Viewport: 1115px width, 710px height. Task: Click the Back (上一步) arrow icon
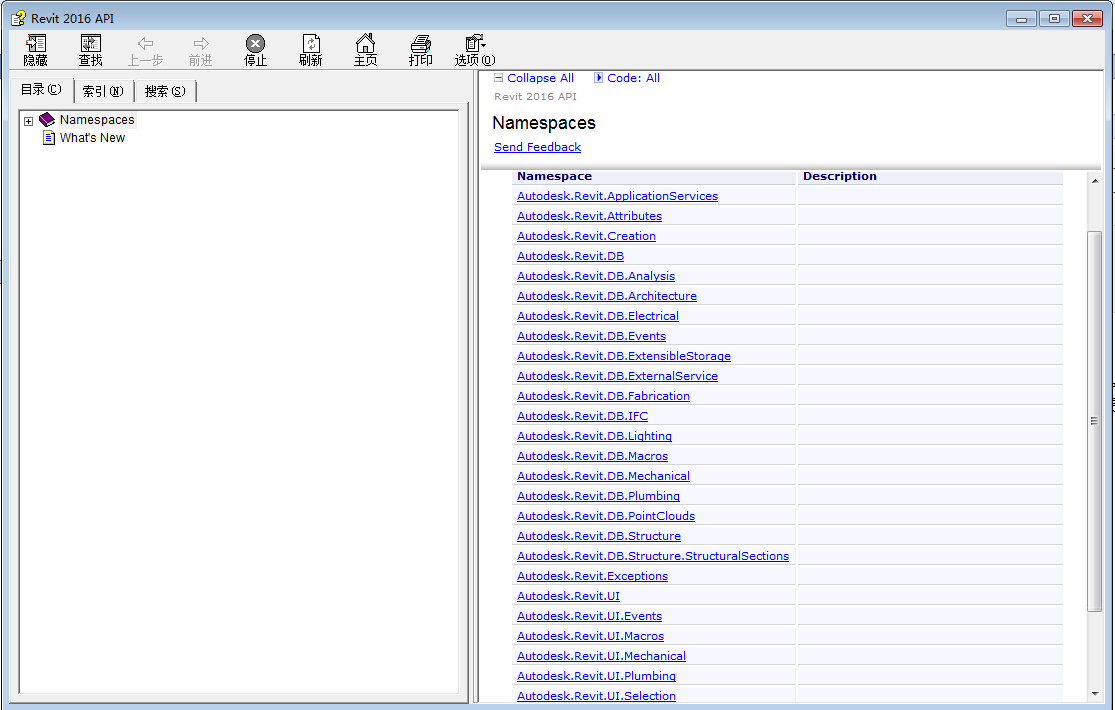(145, 44)
